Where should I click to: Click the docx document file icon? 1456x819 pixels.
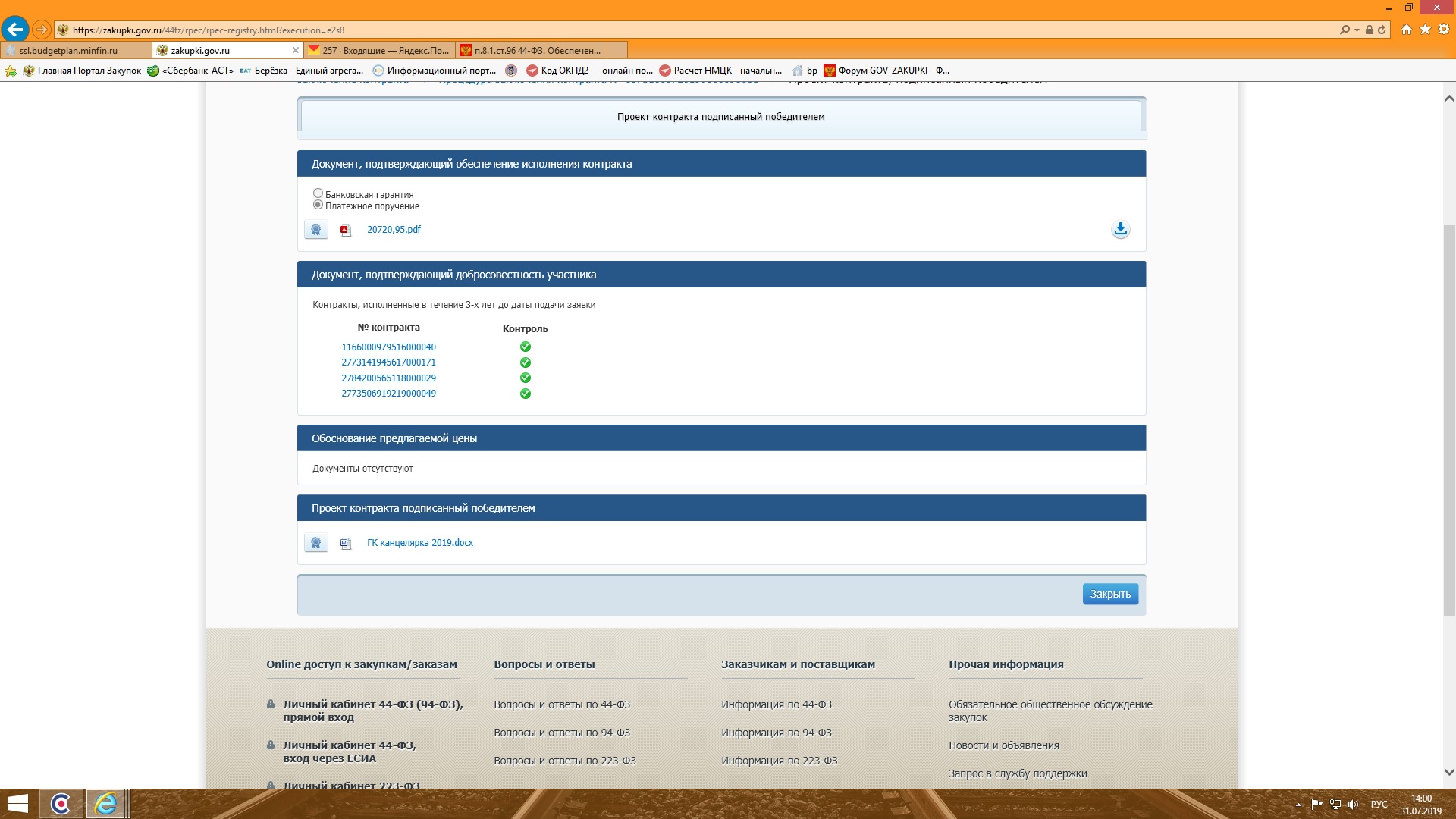[346, 544]
